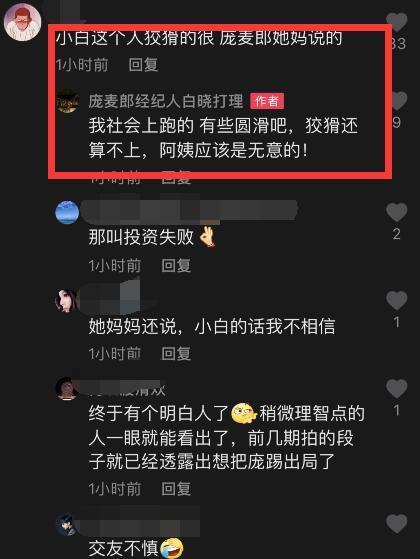Open the avatar beside '交友不慎' comment
The image size is (420, 559).
[67, 524]
